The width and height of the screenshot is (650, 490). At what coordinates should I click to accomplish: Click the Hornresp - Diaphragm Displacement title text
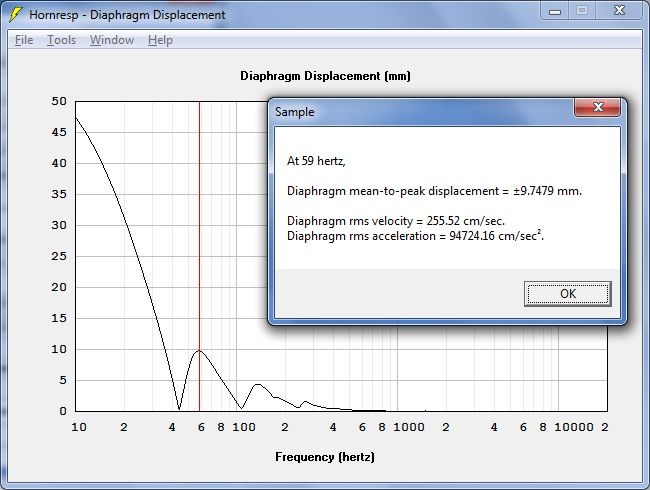(127, 15)
